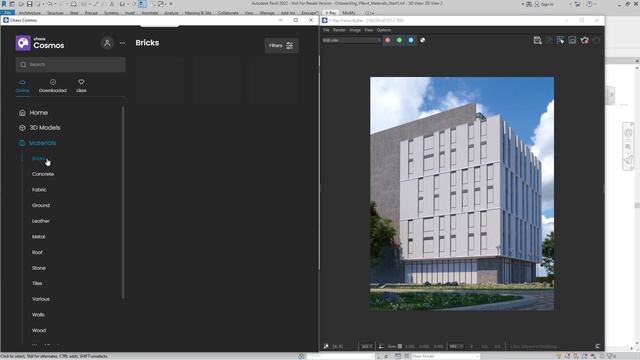Viewport: 640px width, 360px height.
Task: Open the 3D Models category
Action: coord(40,128)
